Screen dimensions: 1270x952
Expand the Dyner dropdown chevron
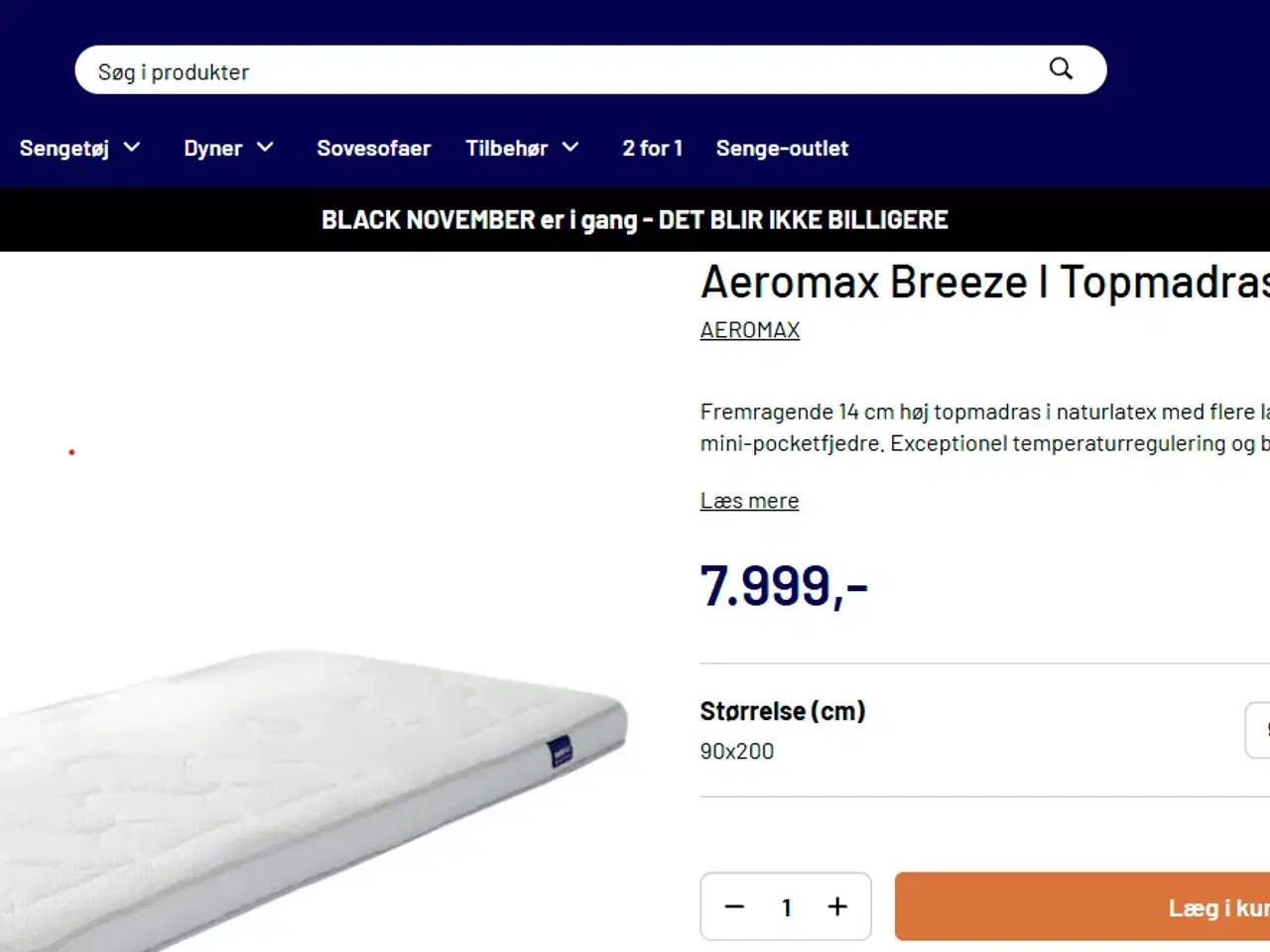tap(265, 147)
